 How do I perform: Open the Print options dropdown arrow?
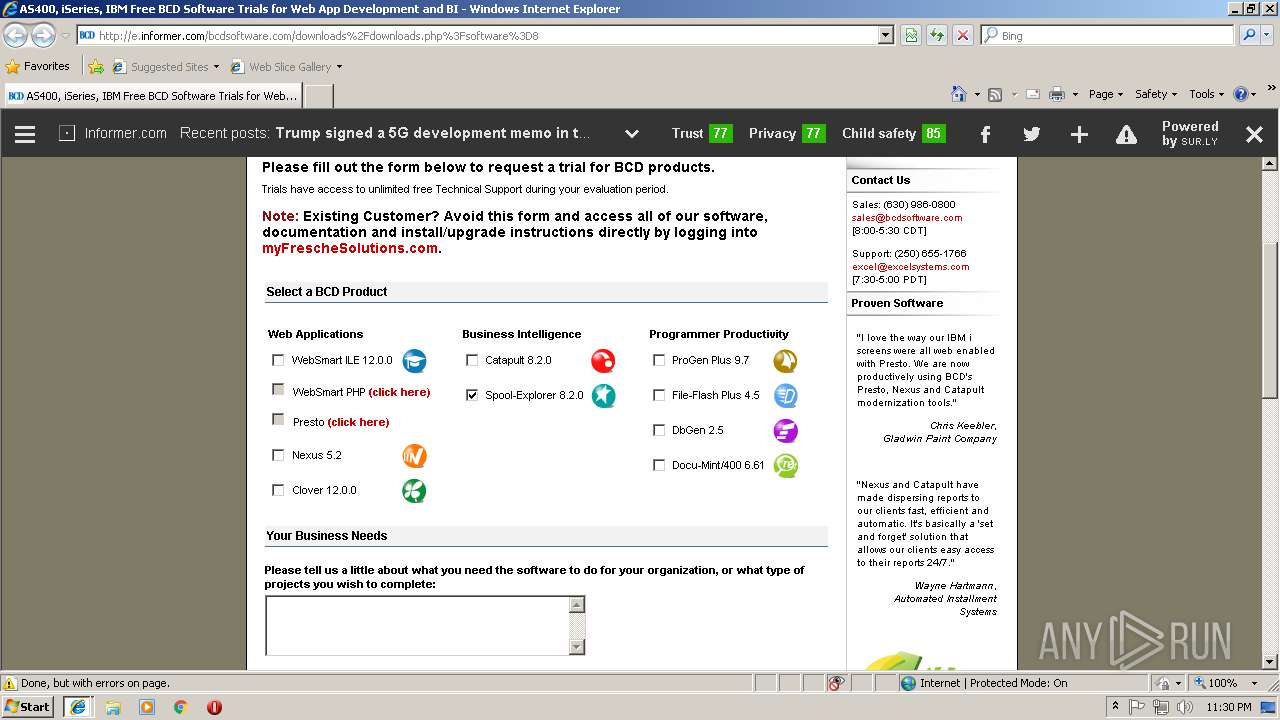1075,94
